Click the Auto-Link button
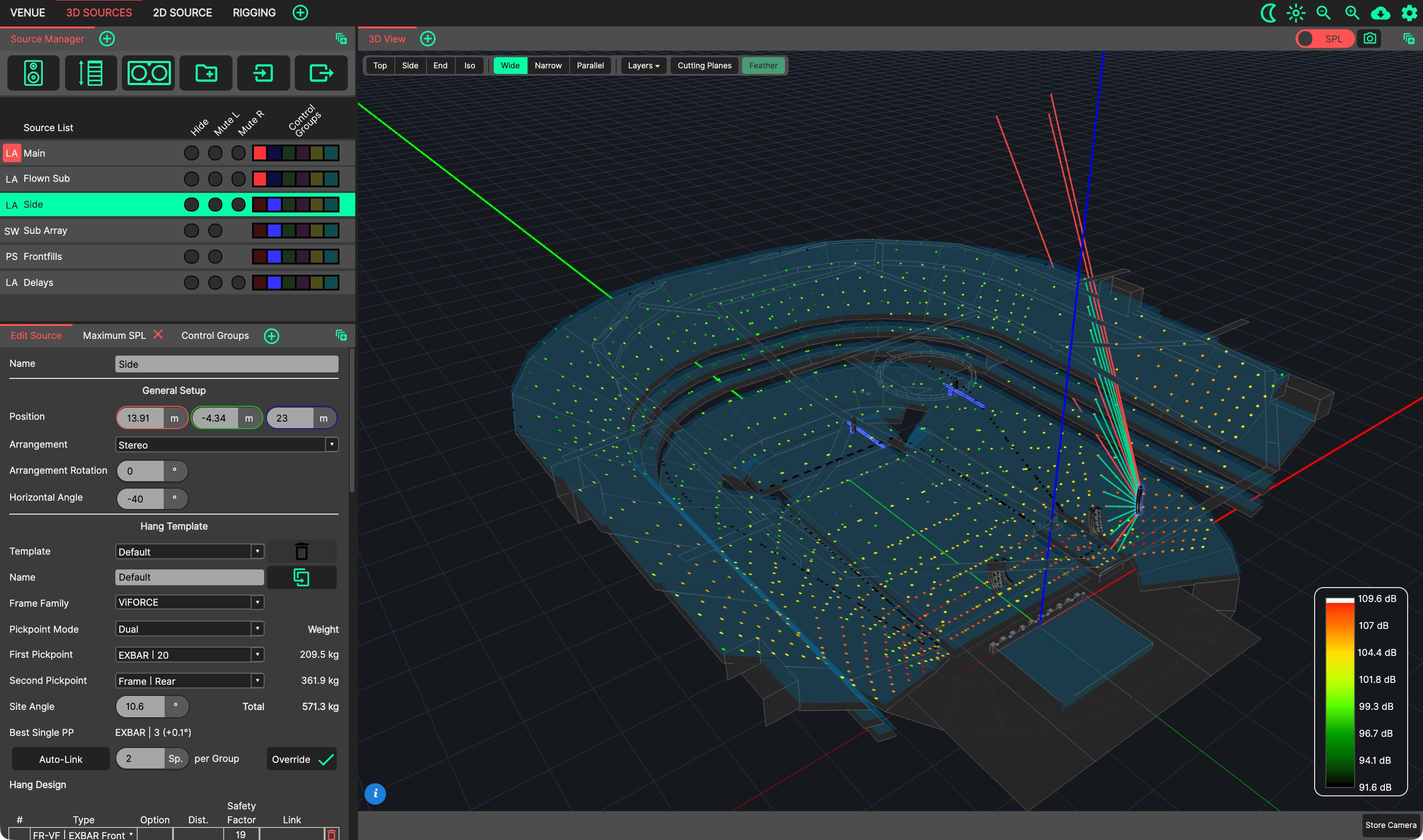1423x840 pixels. 60,759
